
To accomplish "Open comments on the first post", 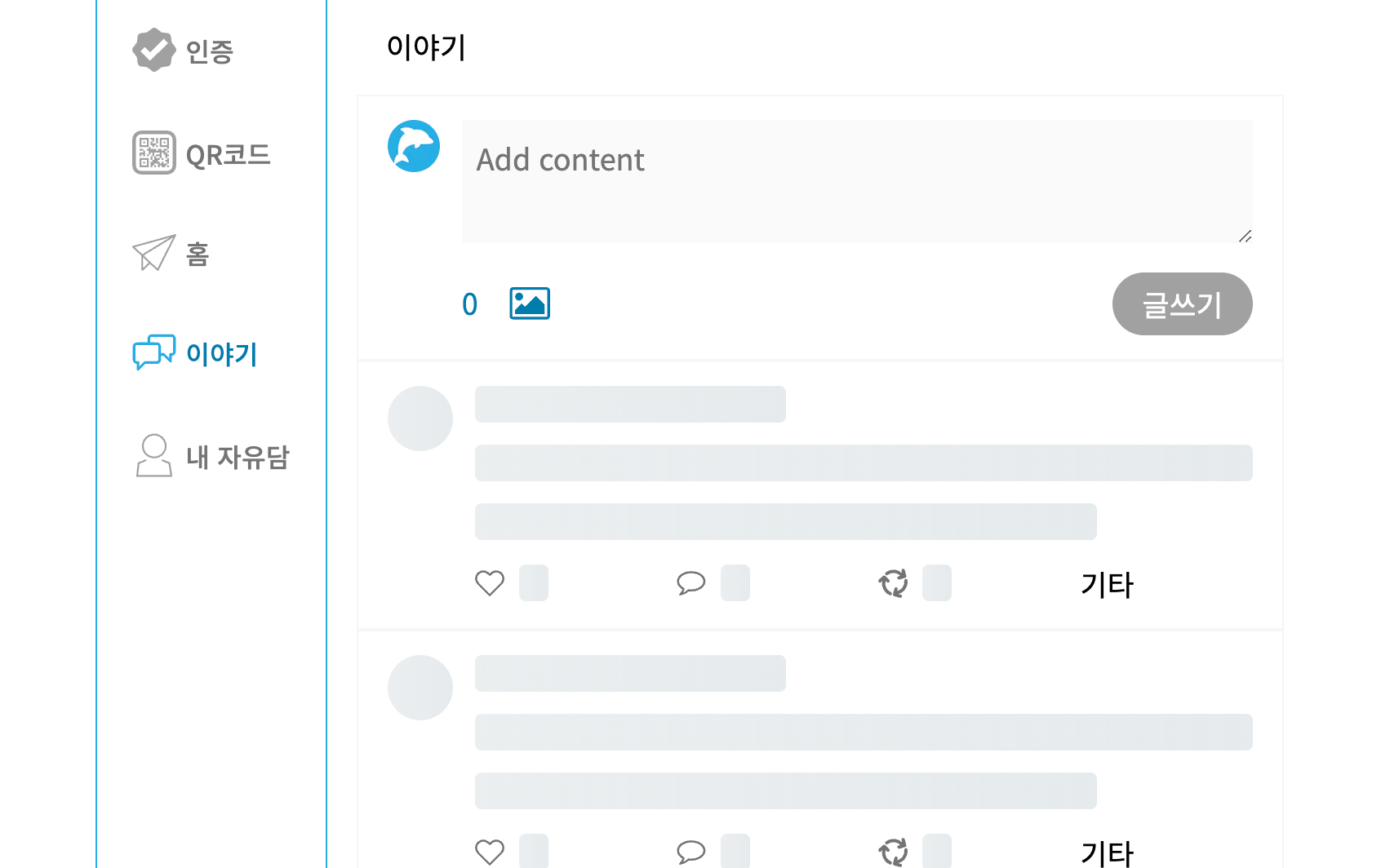I will 691,583.
